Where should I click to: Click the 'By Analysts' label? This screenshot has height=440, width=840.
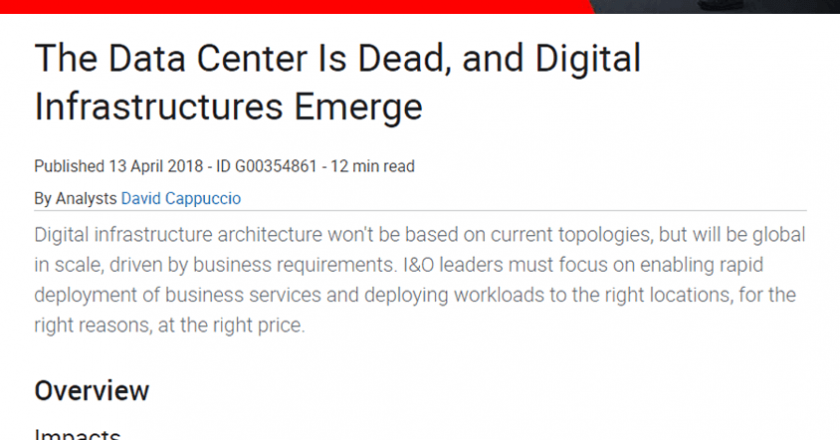76,198
